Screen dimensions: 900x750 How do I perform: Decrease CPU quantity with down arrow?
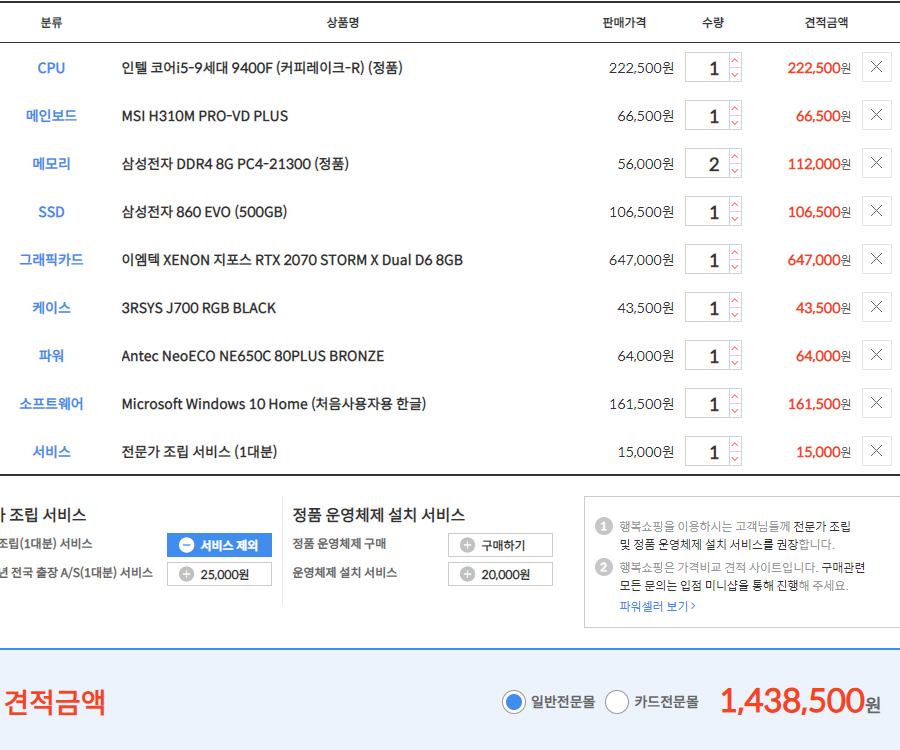tap(735, 75)
